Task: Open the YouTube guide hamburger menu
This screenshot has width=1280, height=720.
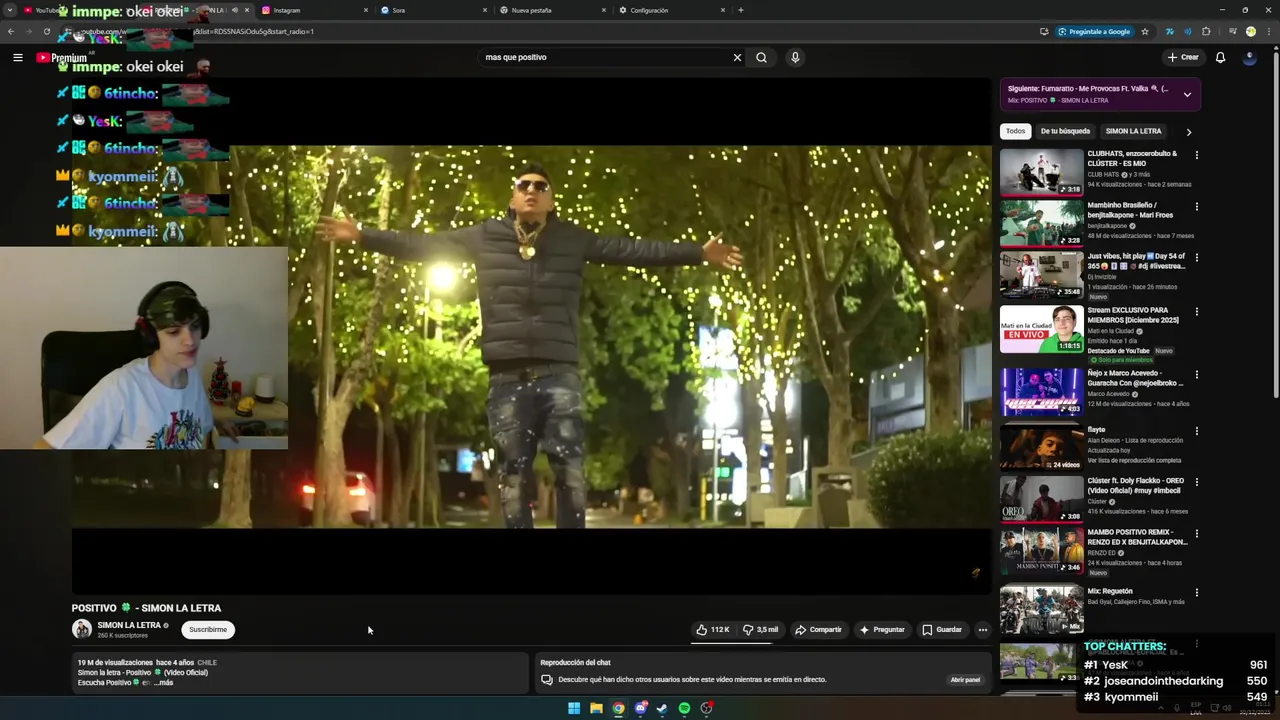Action: pos(18,57)
